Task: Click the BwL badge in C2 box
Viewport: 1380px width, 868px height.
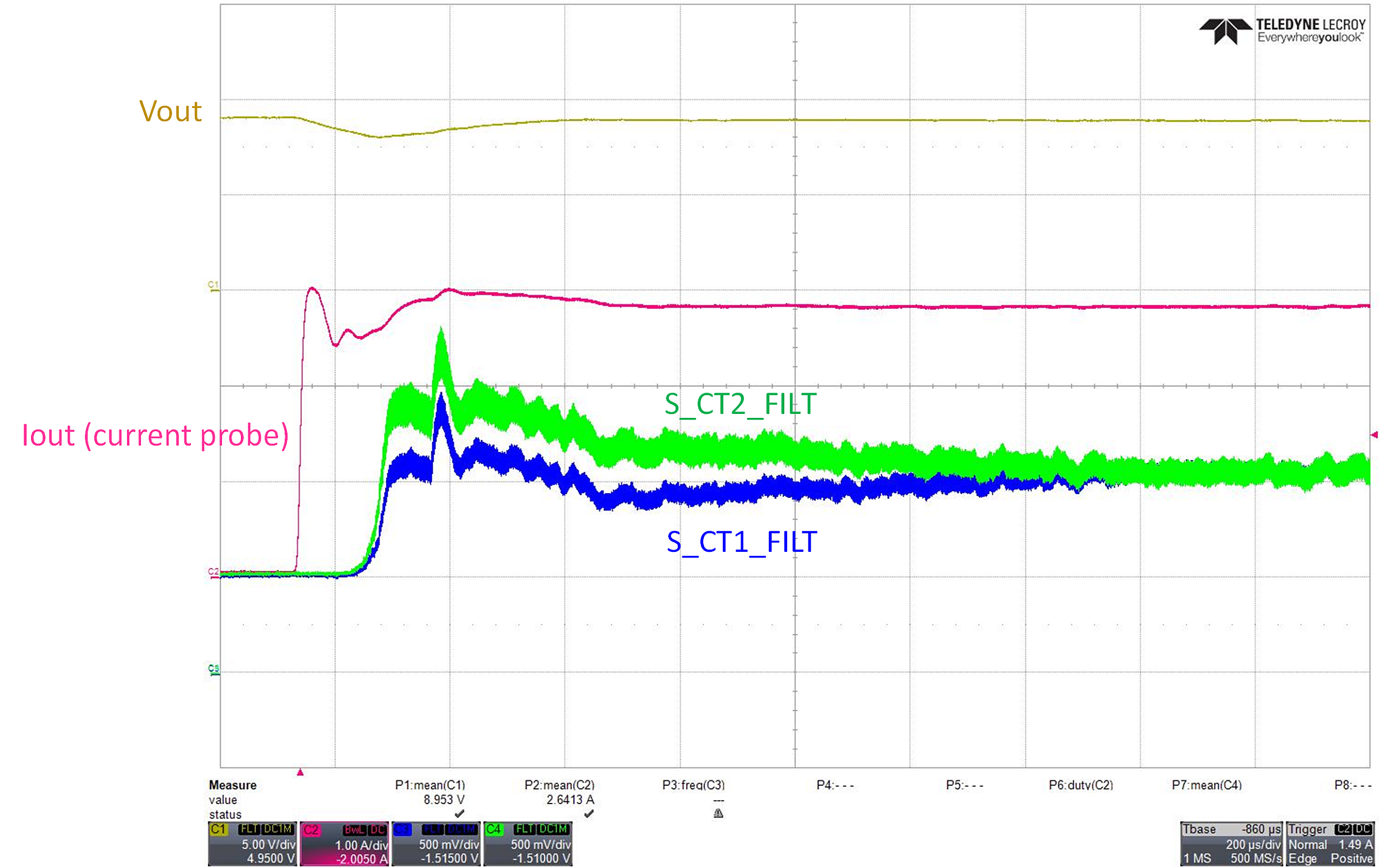Action: pyautogui.click(x=355, y=829)
